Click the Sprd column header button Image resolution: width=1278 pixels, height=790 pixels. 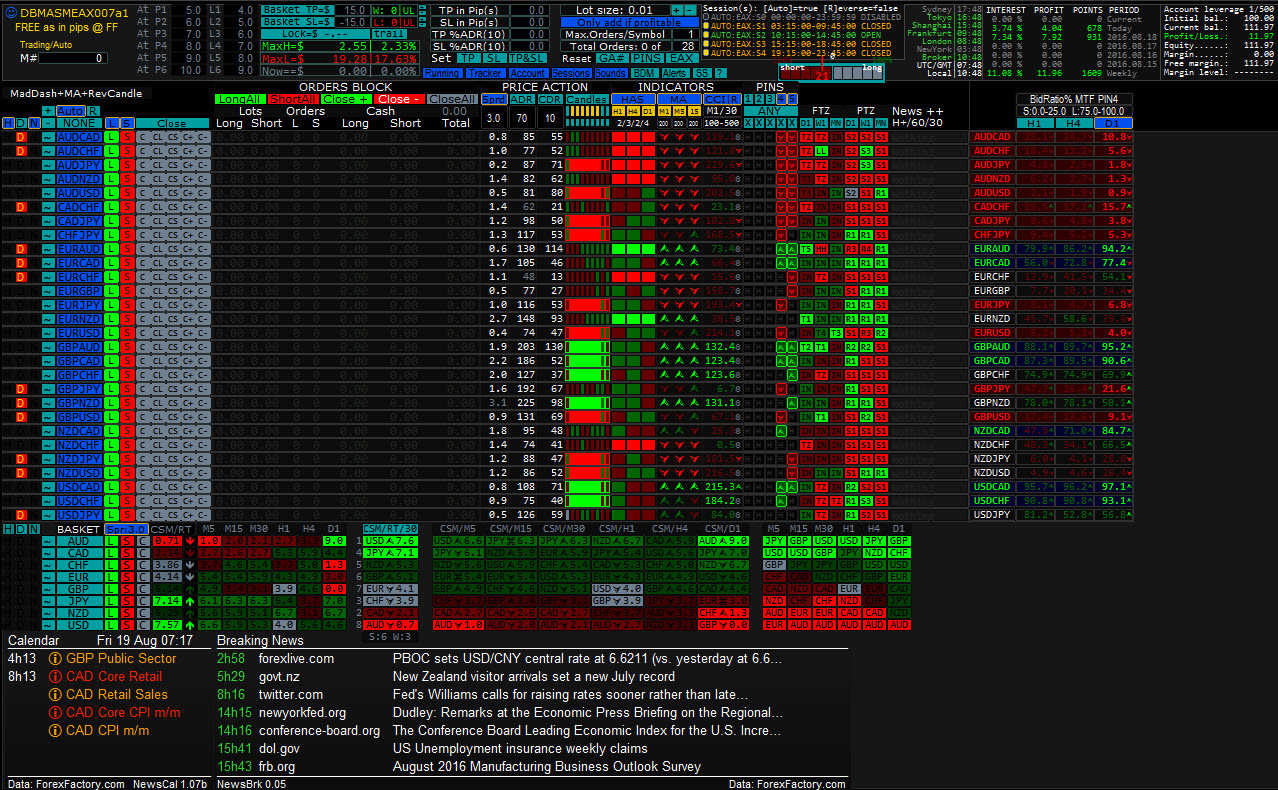click(x=494, y=99)
